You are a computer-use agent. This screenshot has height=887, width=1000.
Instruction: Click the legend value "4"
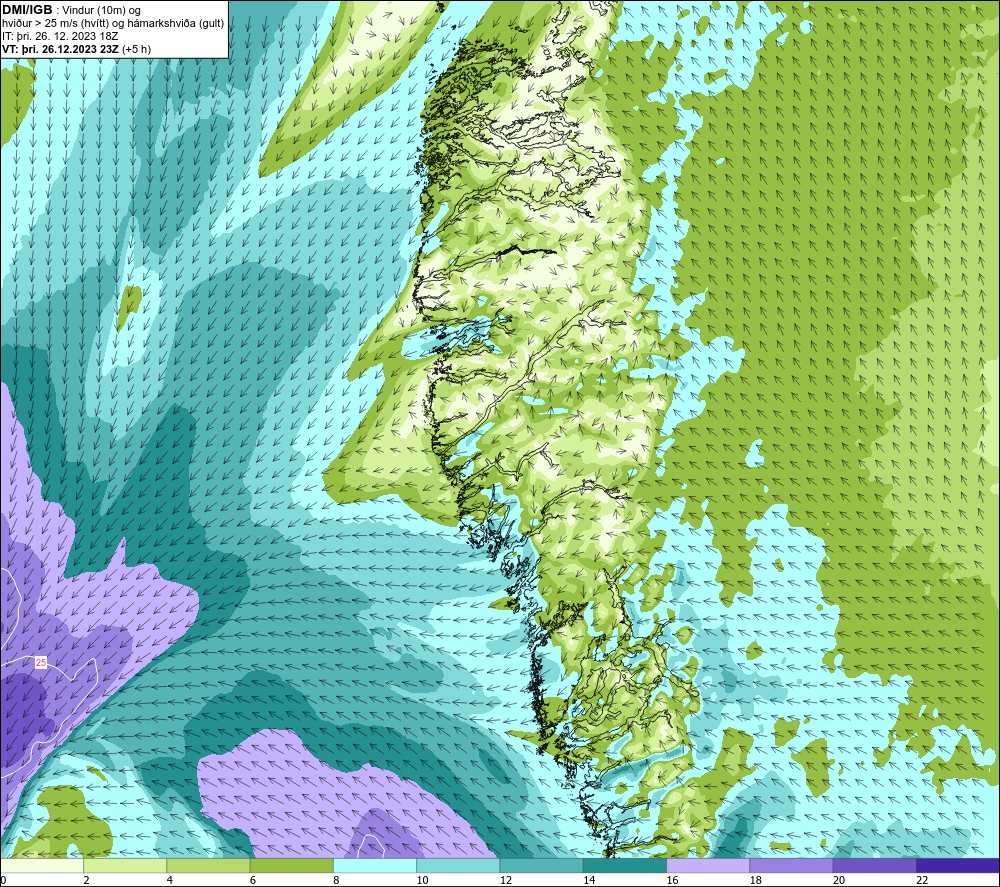click(x=170, y=880)
